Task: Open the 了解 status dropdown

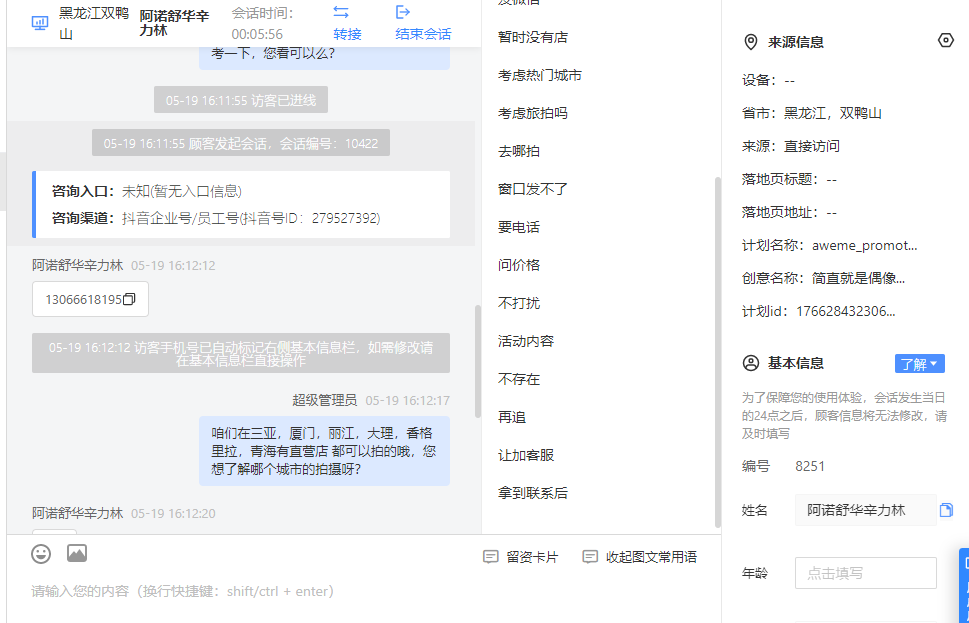Action: tap(920, 364)
